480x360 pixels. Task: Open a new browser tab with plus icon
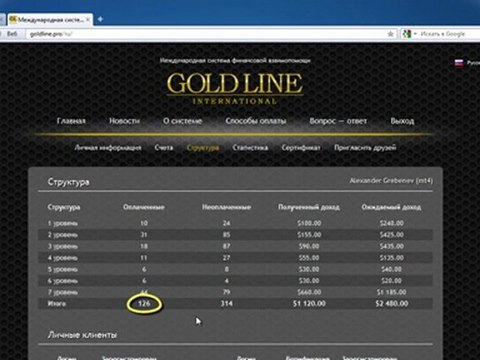point(100,20)
